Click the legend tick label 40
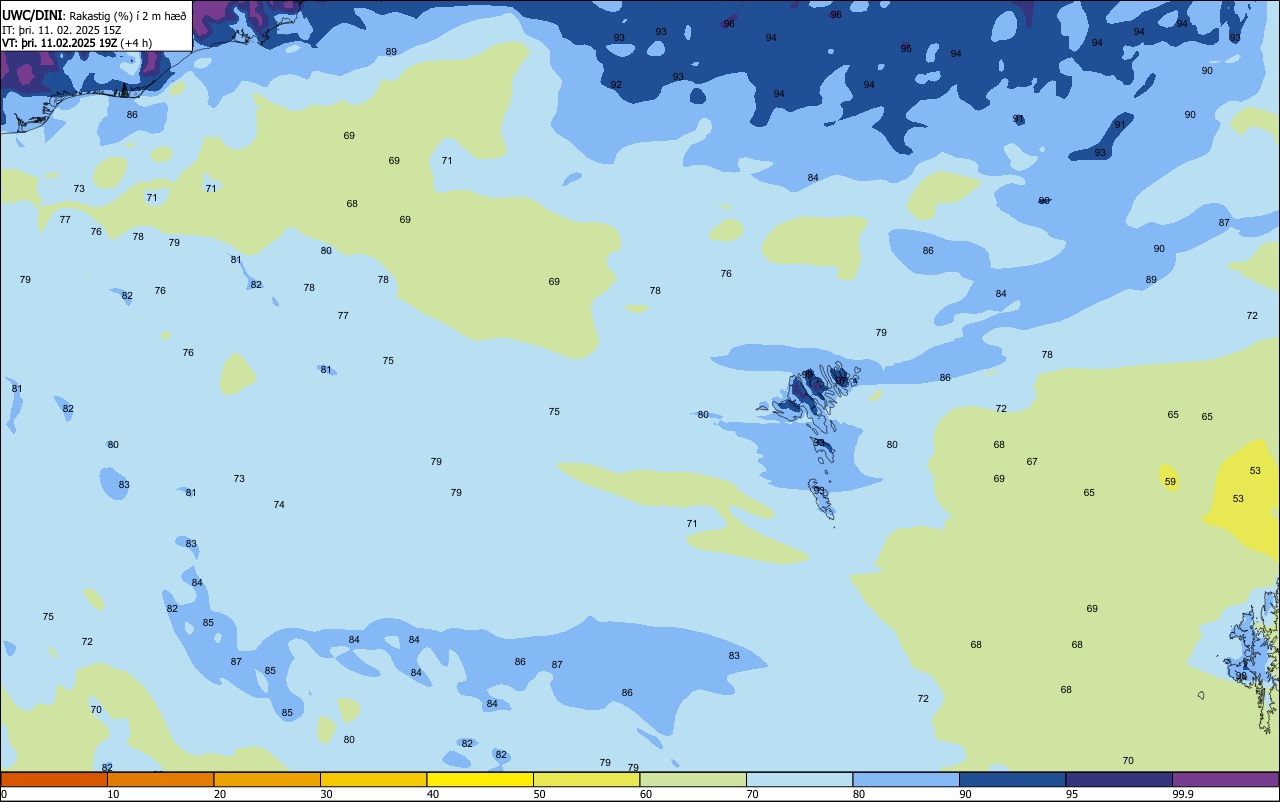 (433, 794)
